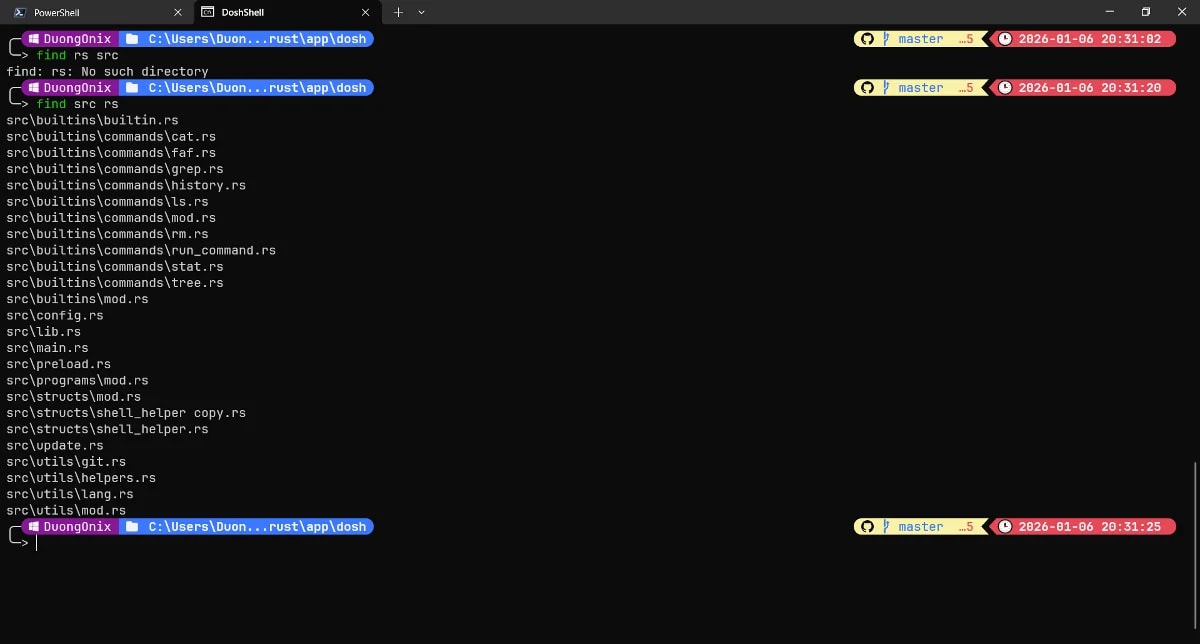Close the PowerShell tab
Image resolution: width=1200 pixels, height=644 pixels.
pyautogui.click(x=178, y=13)
